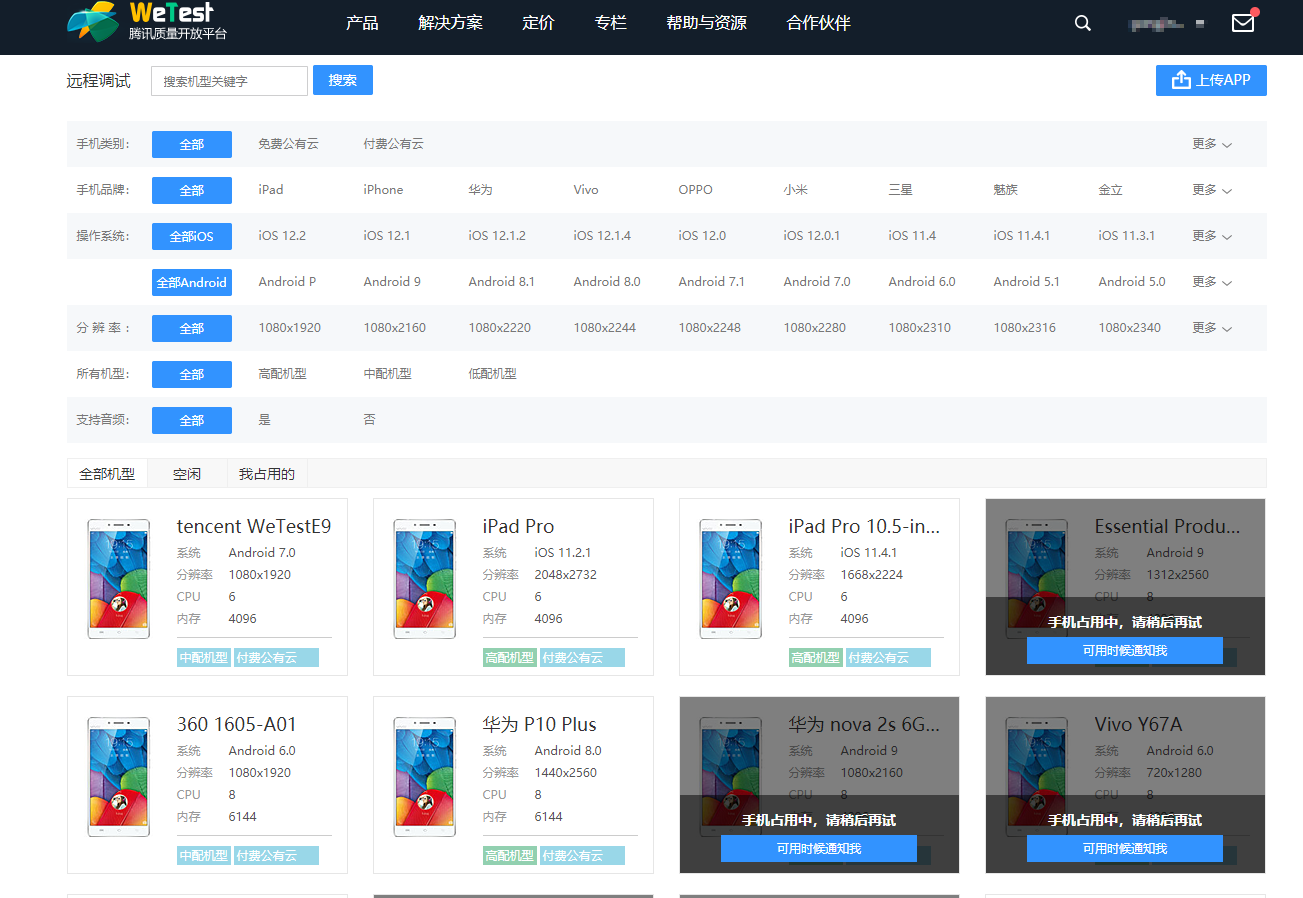The height and width of the screenshot is (898, 1303).
Task: Filter by 免费公有云
Action: tap(288, 144)
